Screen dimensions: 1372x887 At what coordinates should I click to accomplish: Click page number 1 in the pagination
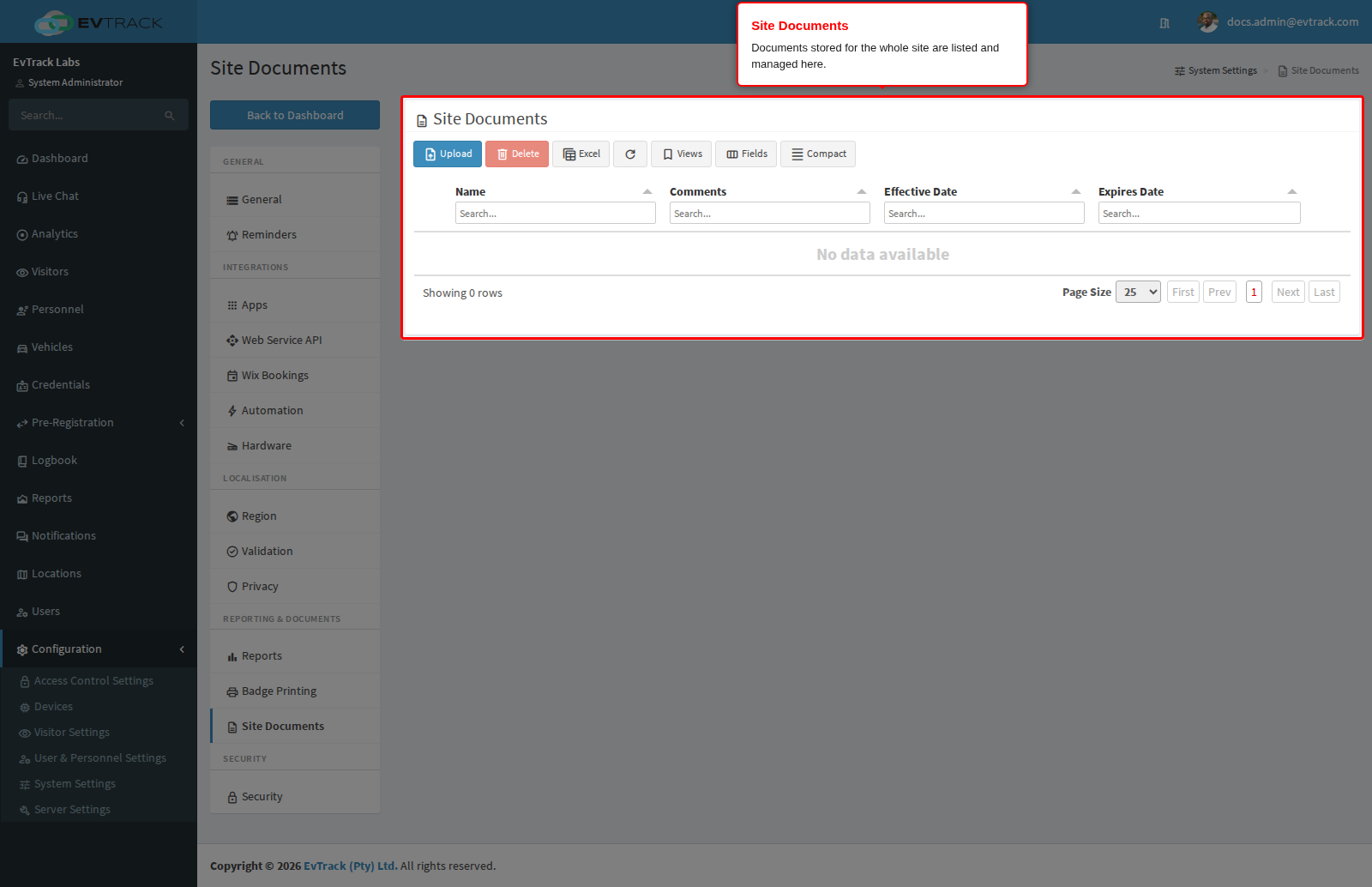[x=1254, y=293]
